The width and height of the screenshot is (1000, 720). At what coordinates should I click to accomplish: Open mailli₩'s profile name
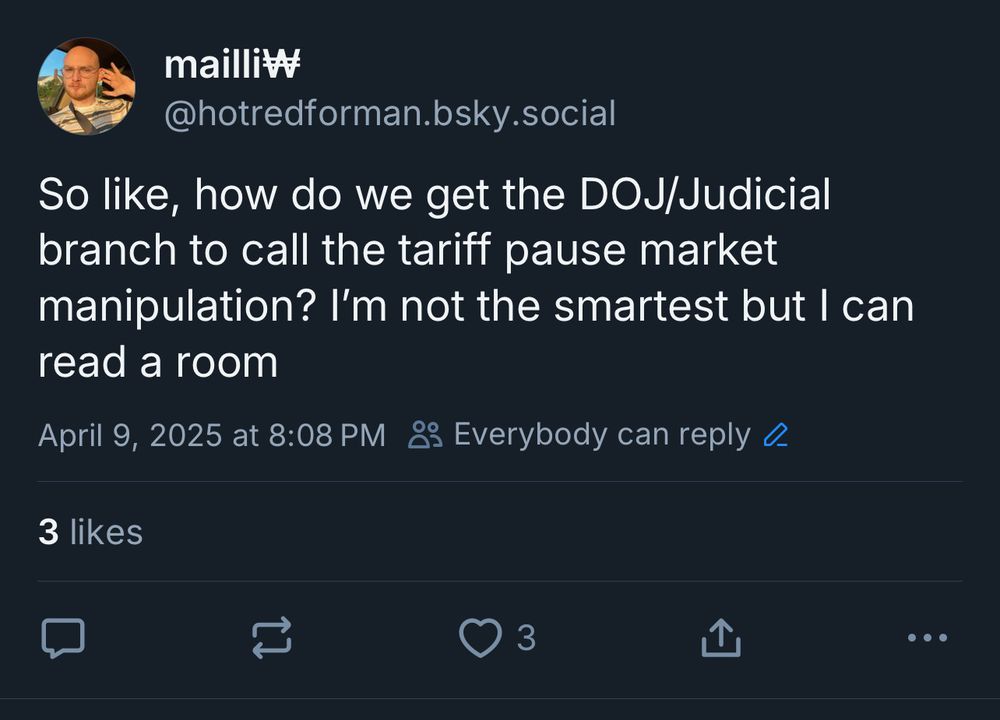click(x=232, y=66)
